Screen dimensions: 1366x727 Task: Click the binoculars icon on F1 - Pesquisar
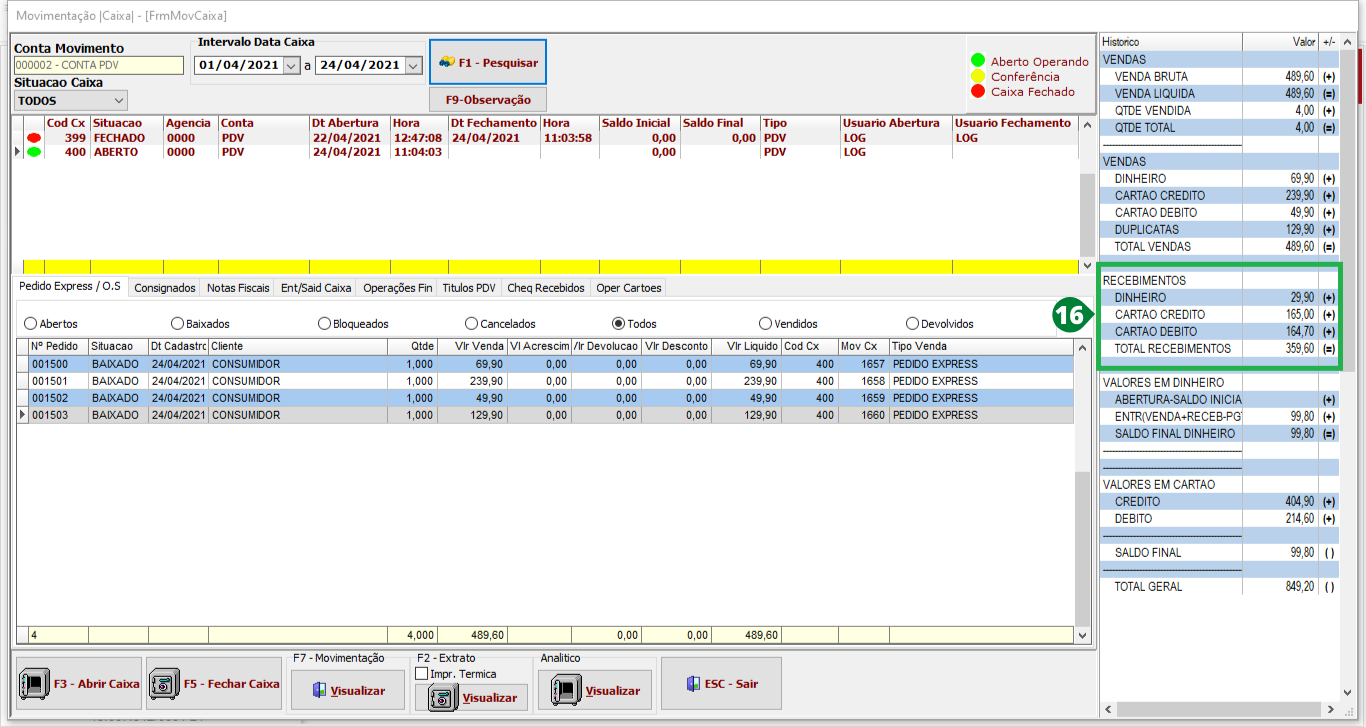click(446, 62)
